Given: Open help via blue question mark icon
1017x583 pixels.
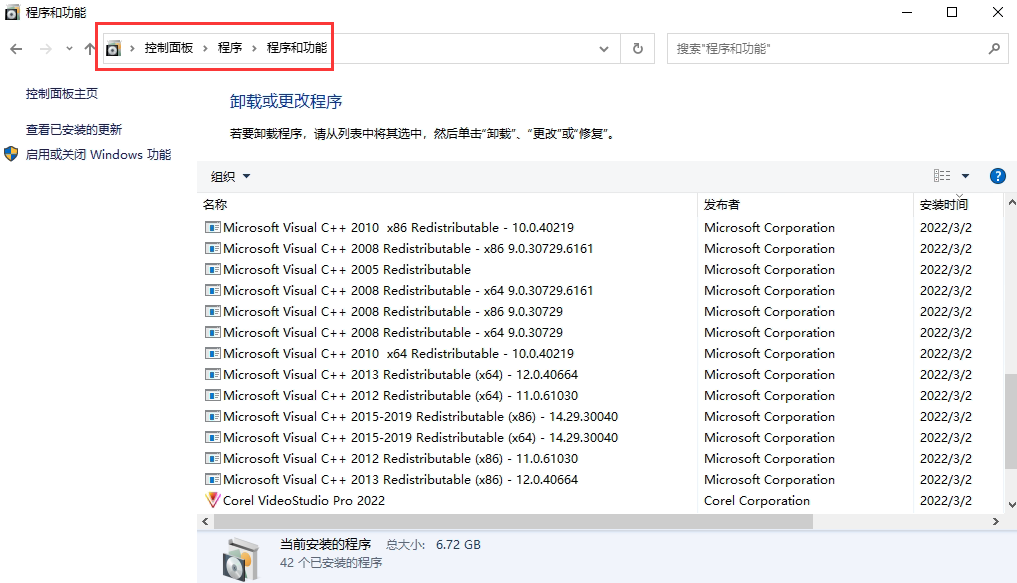Looking at the screenshot, I should tap(997, 176).
